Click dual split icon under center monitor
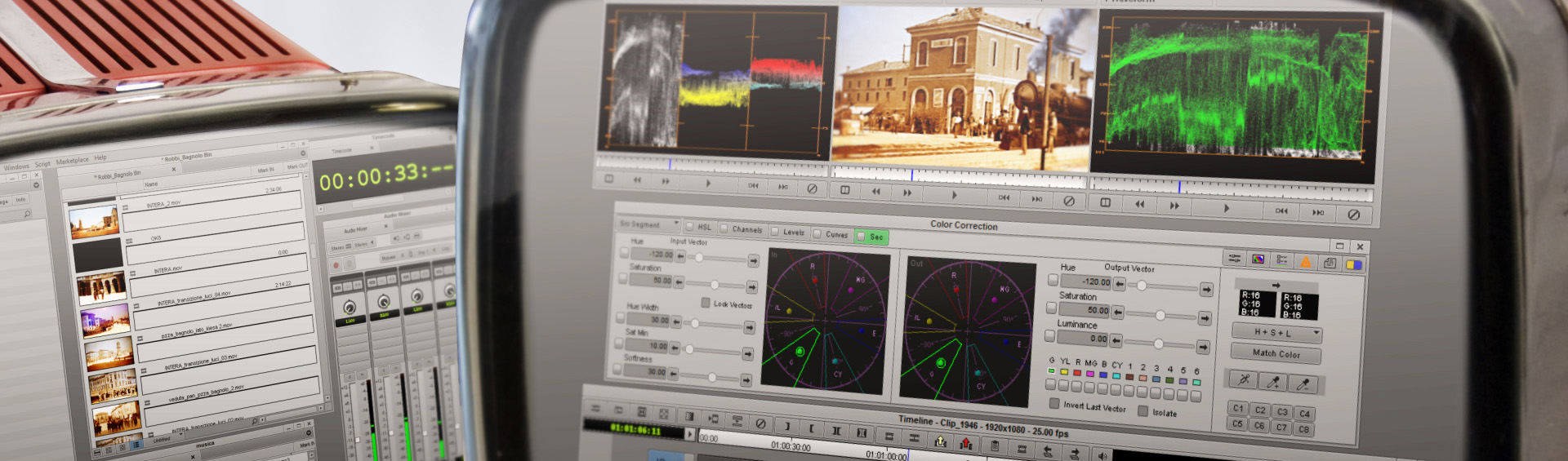This screenshot has width=1568, height=461. click(844, 189)
